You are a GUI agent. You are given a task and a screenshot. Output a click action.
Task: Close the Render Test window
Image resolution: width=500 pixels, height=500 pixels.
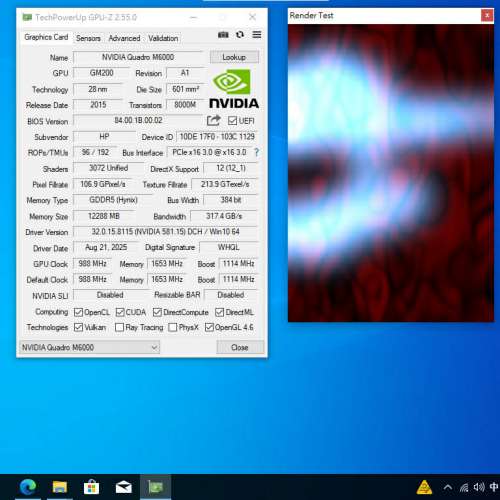(487, 15)
